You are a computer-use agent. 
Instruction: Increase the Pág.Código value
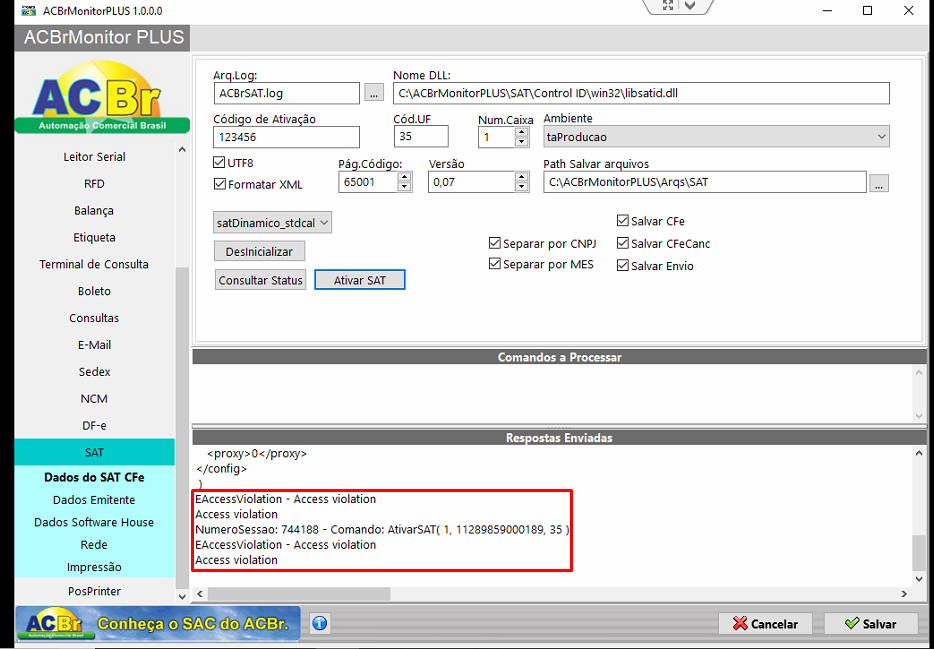[x=404, y=177]
